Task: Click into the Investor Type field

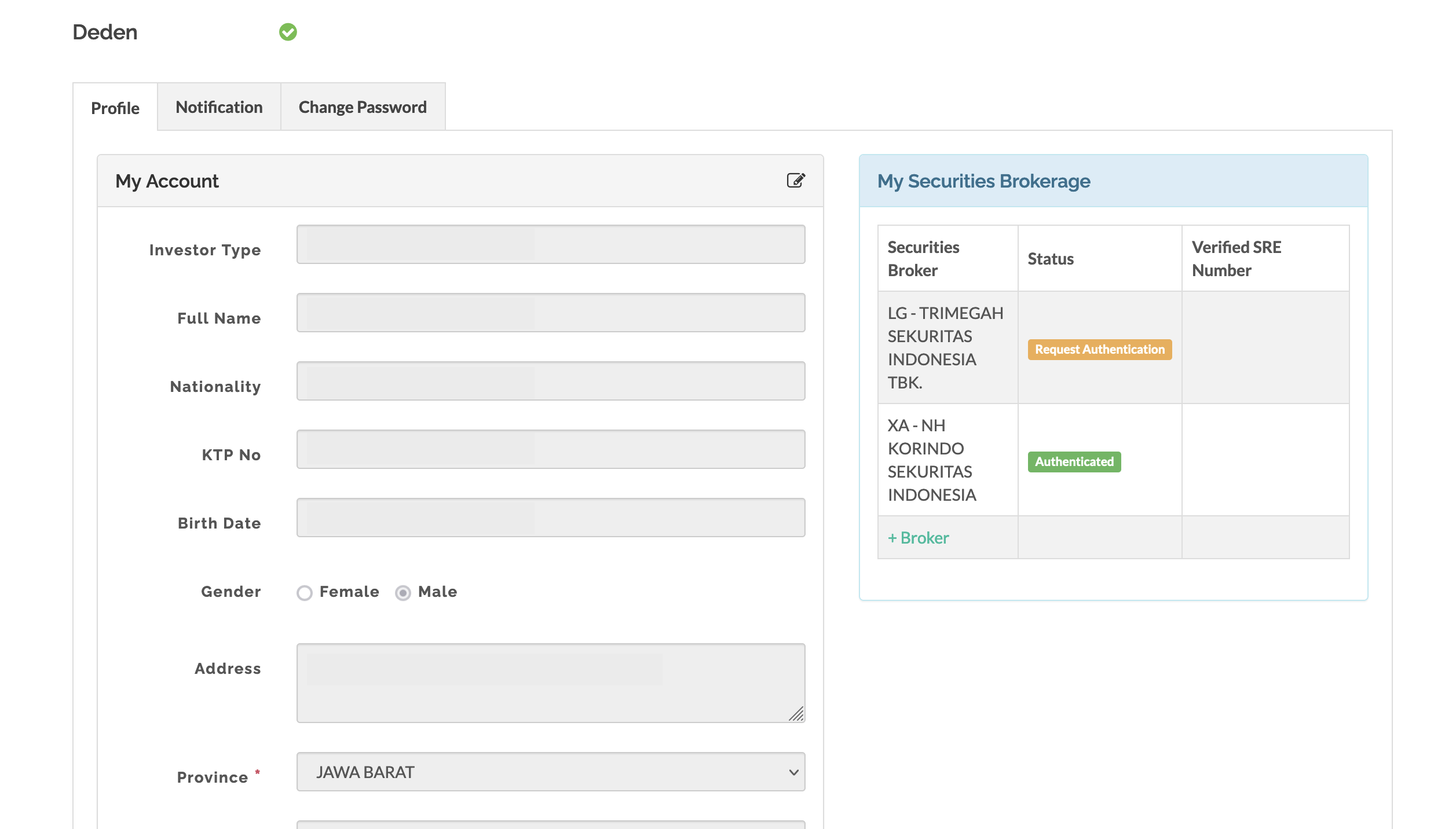Action: (x=550, y=244)
